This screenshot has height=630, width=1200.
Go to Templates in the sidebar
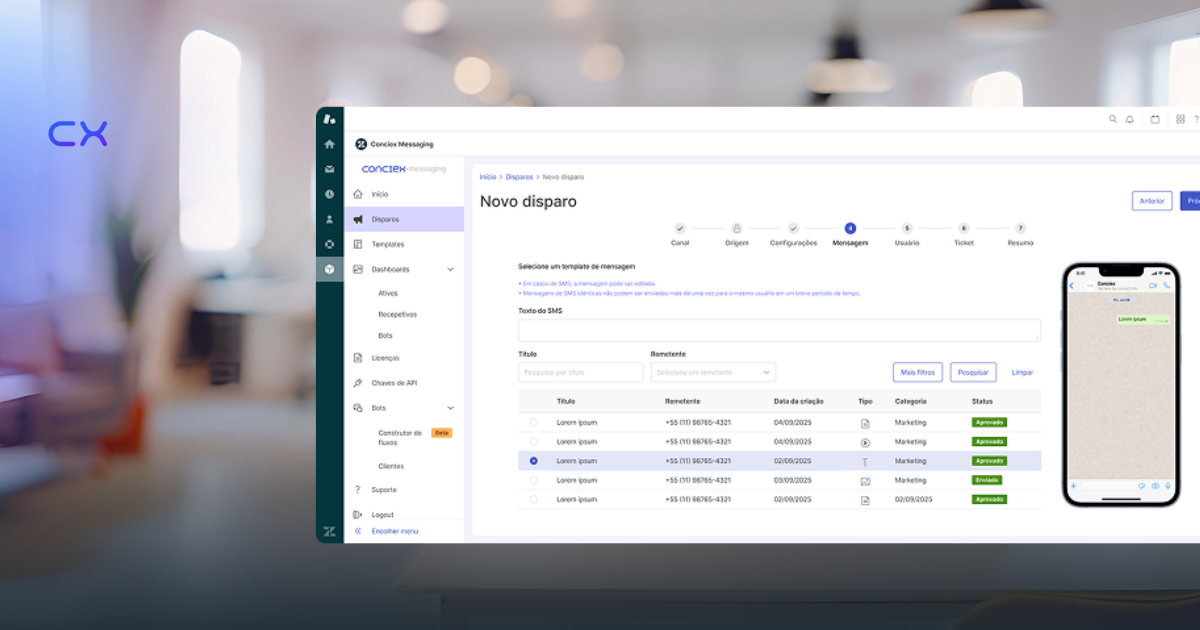[x=388, y=244]
